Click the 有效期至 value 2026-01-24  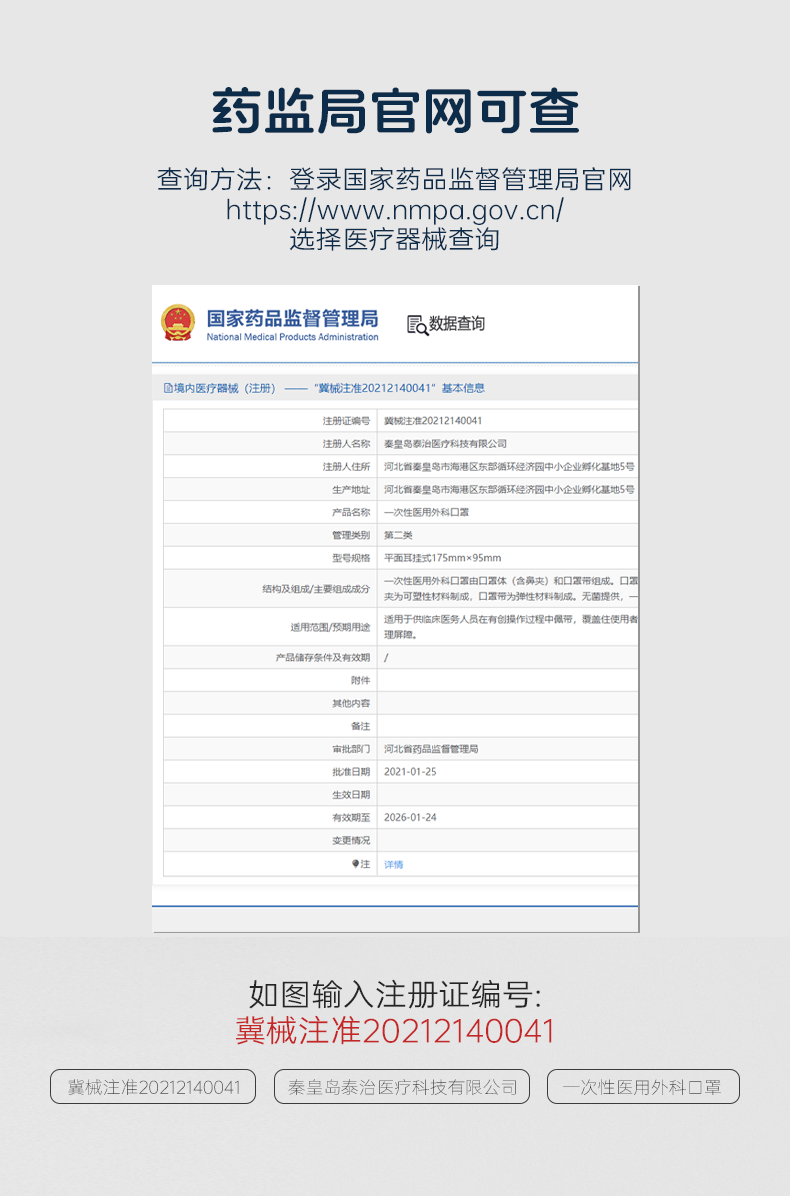point(410,817)
